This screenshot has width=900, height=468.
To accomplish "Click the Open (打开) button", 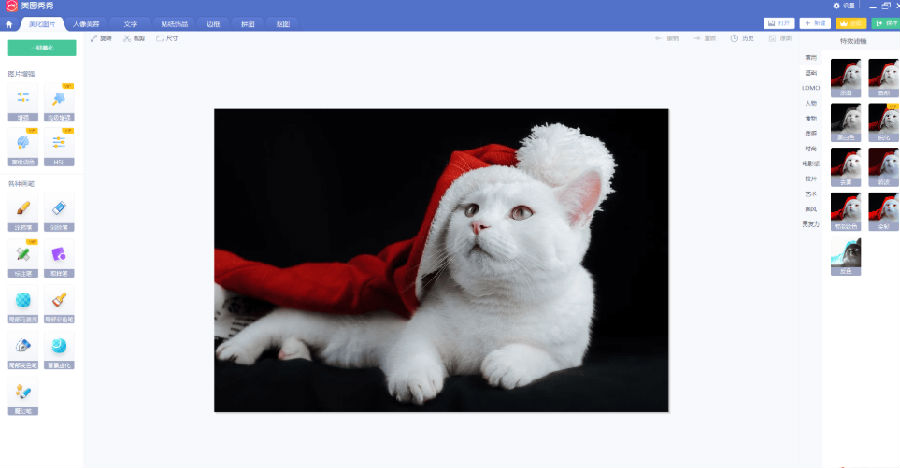I will [779, 24].
